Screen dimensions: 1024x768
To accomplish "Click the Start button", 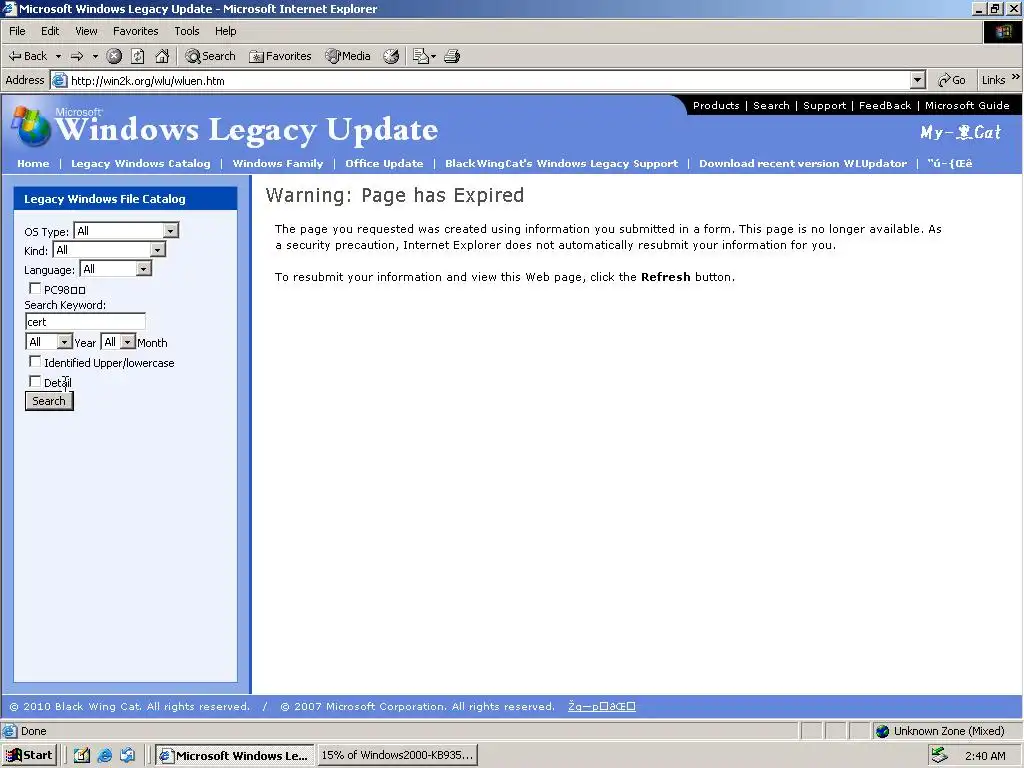I will 29,756.
